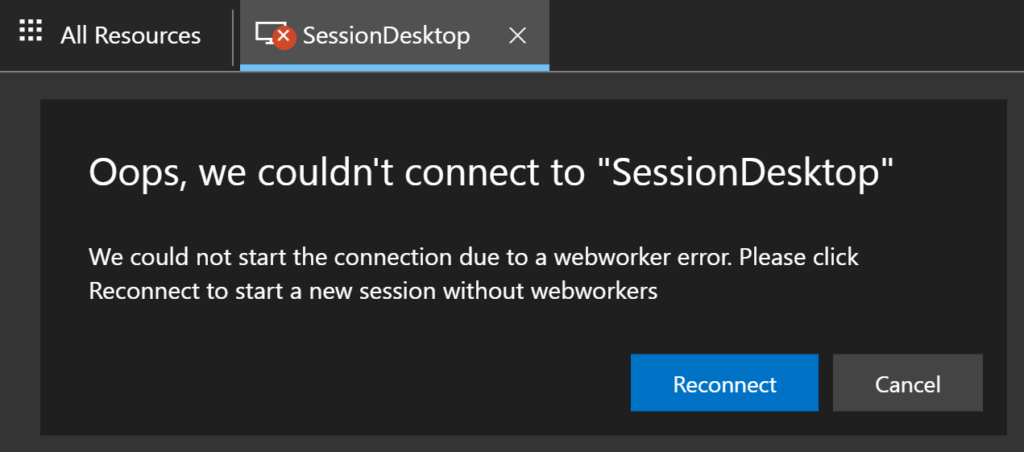Click the Cancel button
Screen dimensions: 1024x452
point(908,383)
